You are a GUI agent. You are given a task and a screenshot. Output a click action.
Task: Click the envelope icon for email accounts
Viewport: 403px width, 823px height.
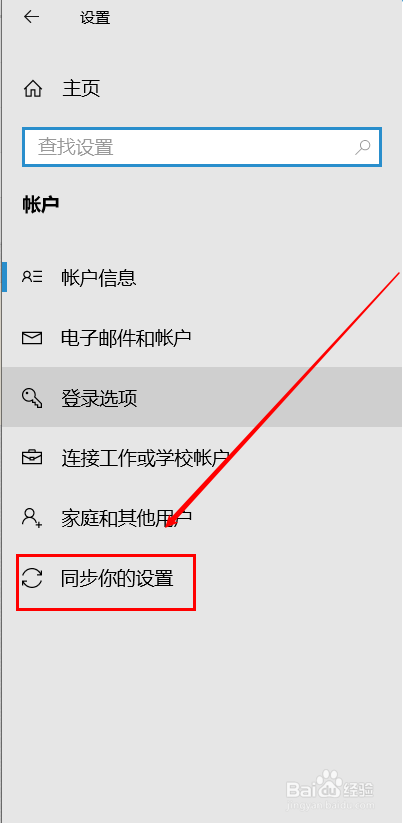tap(32, 337)
